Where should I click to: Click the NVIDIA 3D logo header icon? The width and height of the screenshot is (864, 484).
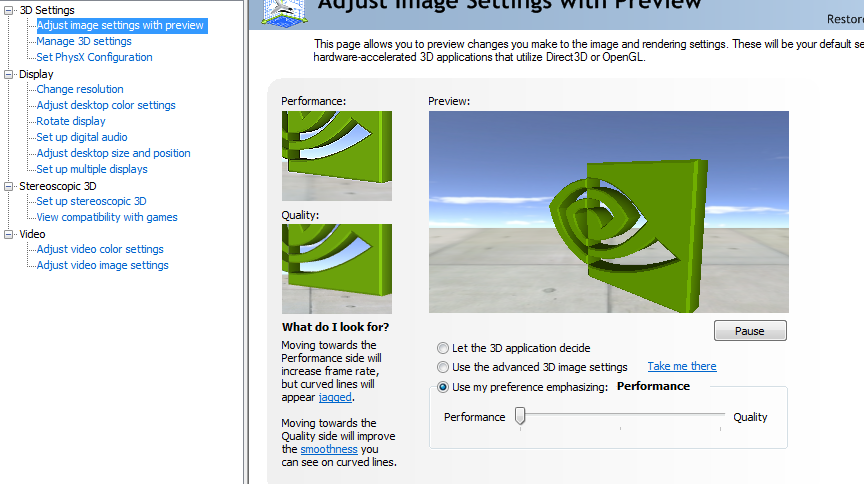click(x=284, y=12)
